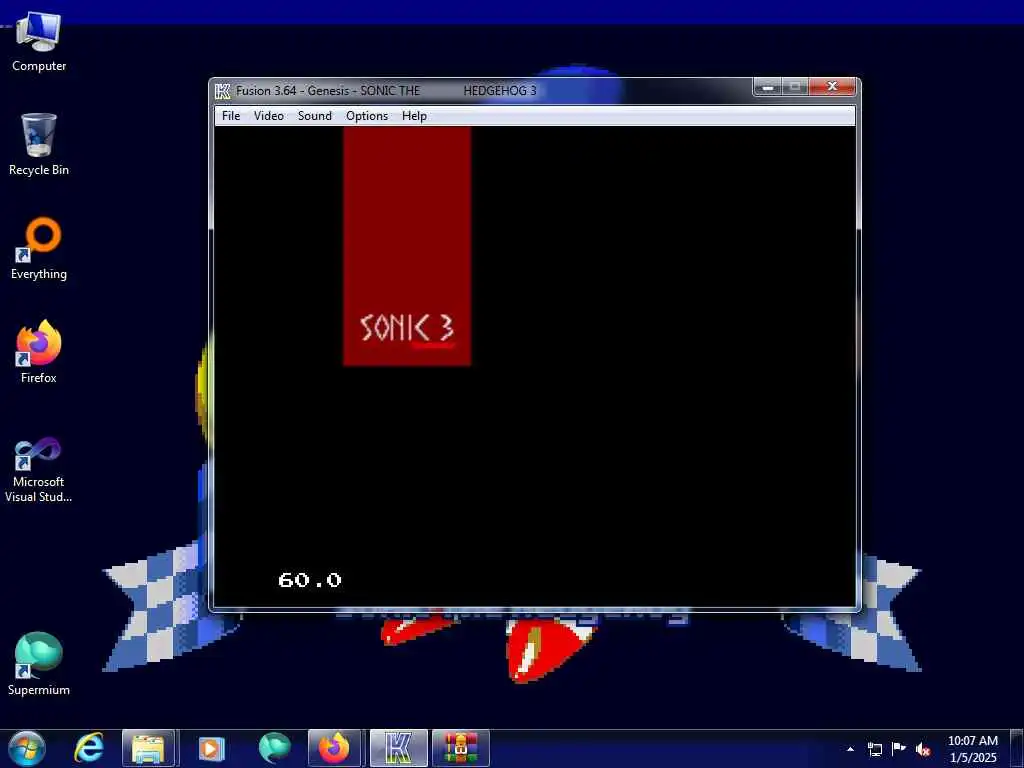The height and width of the screenshot is (768, 1024).
Task: Click the Fusion 3.64 window title text
Action: click(386, 91)
